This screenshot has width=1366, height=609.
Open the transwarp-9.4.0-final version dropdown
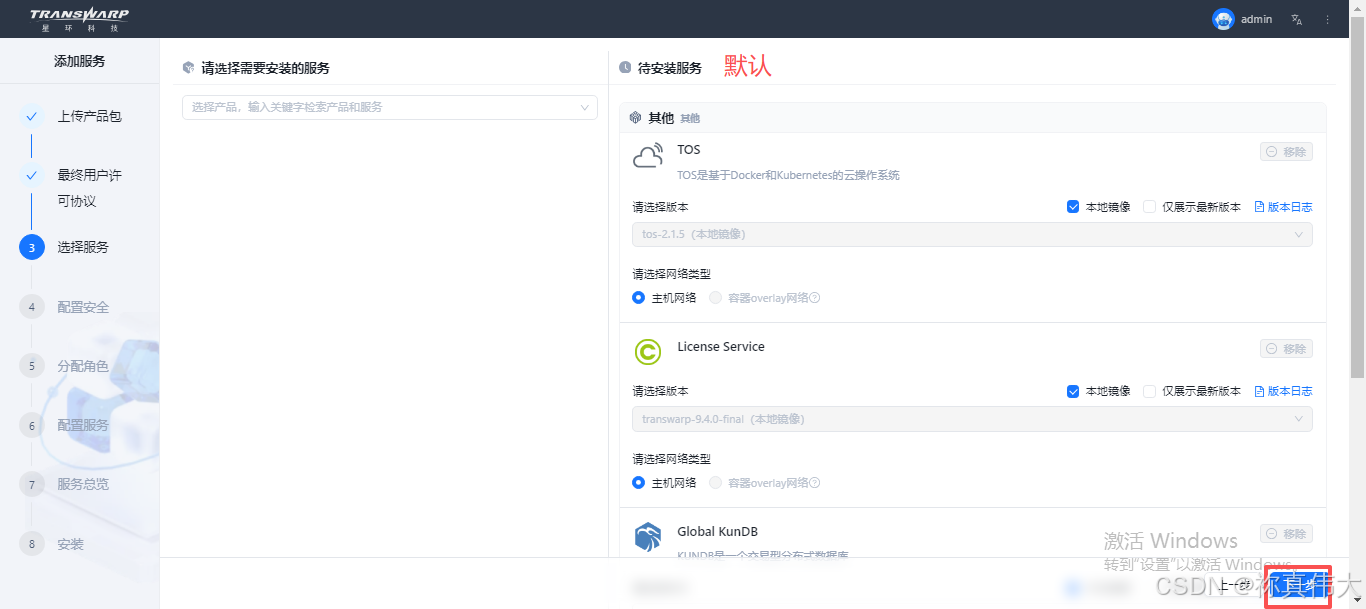[x=972, y=419]
